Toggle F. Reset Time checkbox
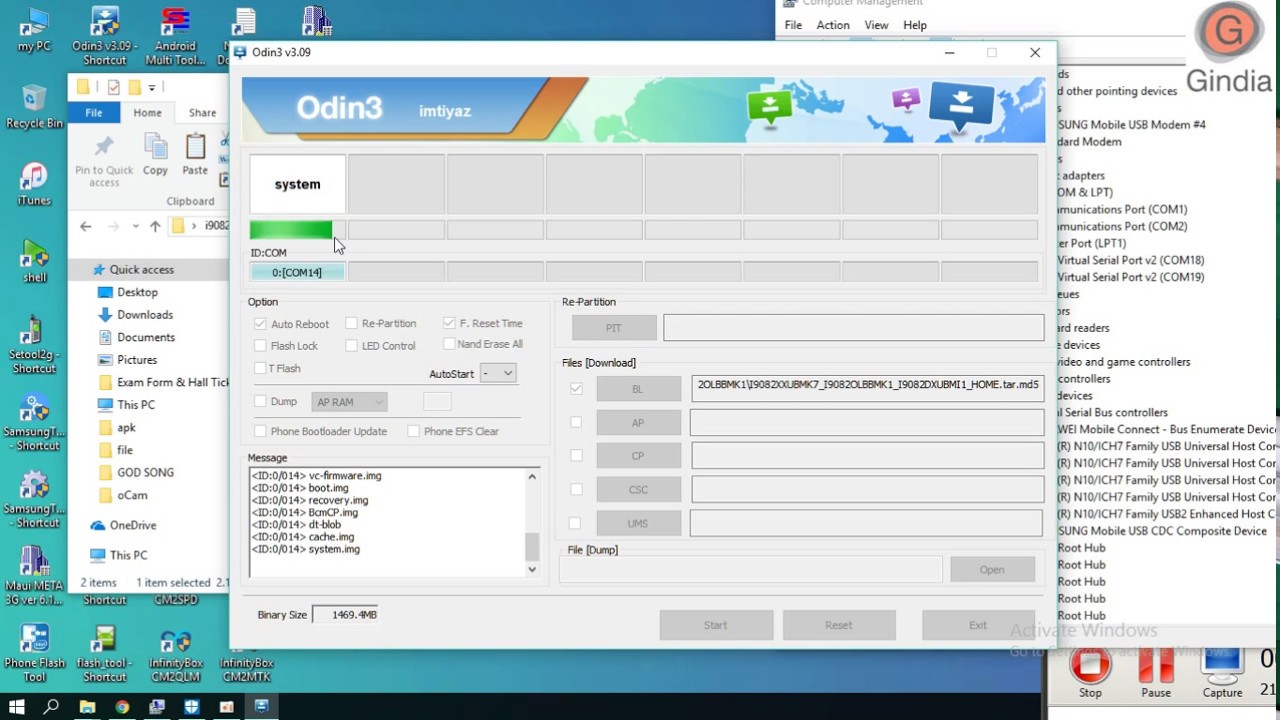The height and width of the screenshot is (720, 1280). 449,323
